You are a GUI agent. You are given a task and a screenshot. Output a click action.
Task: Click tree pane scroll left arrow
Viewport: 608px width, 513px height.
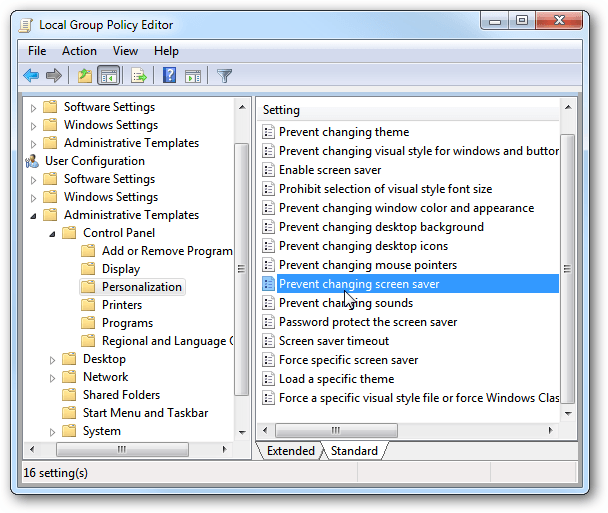(32, 449)
